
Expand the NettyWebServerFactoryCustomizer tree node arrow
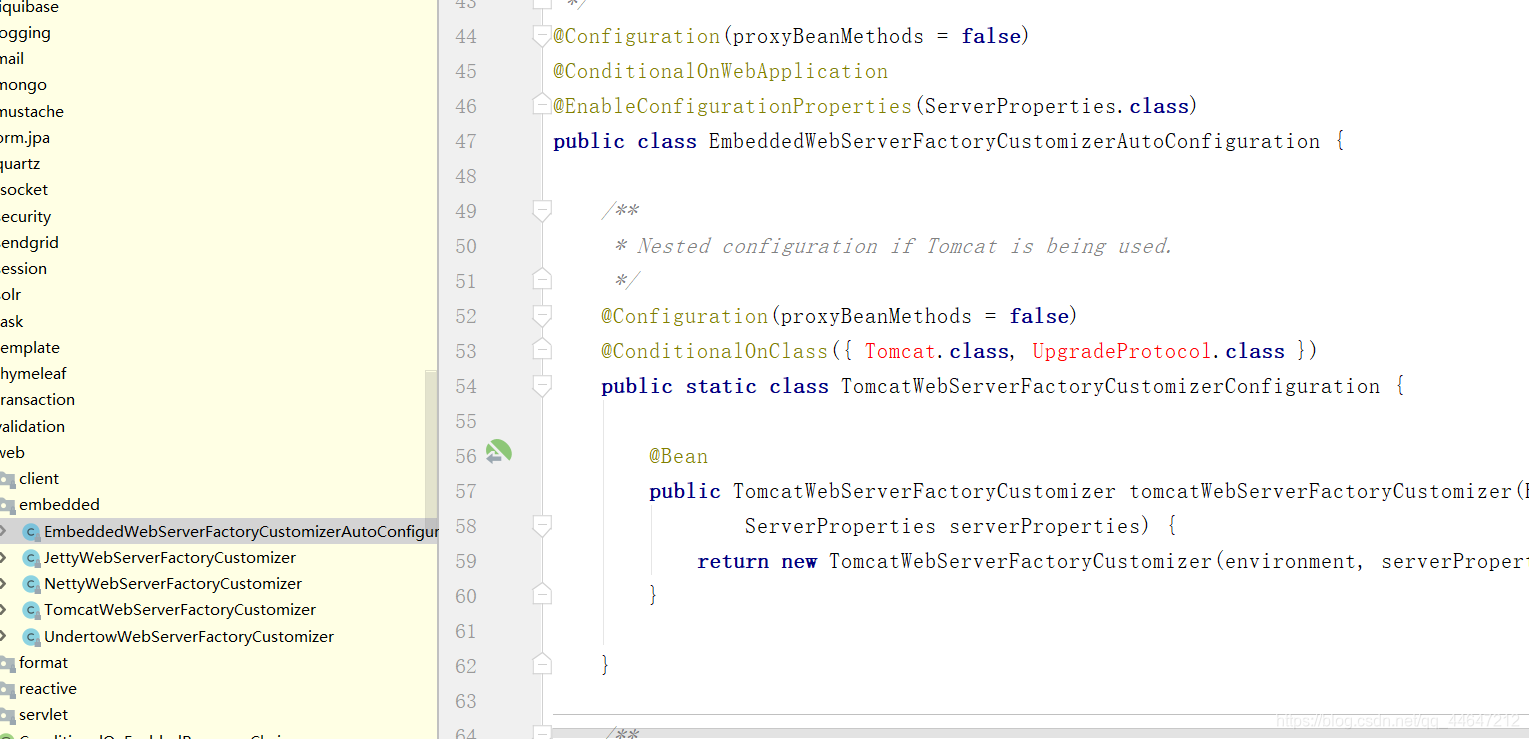(x=4, y=584)
